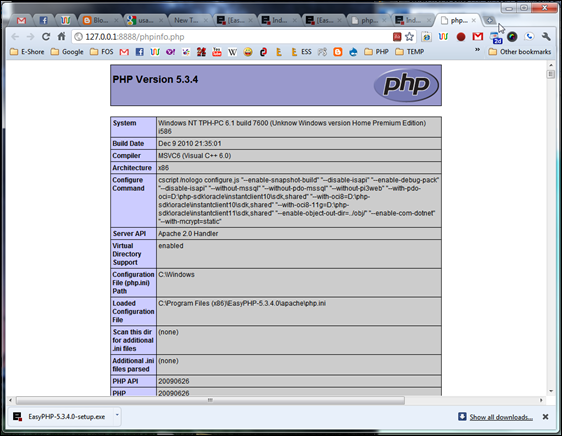Screen dimensions: 562x436
Task: Open the TEMP bookmarks folder
Action: 410,52
